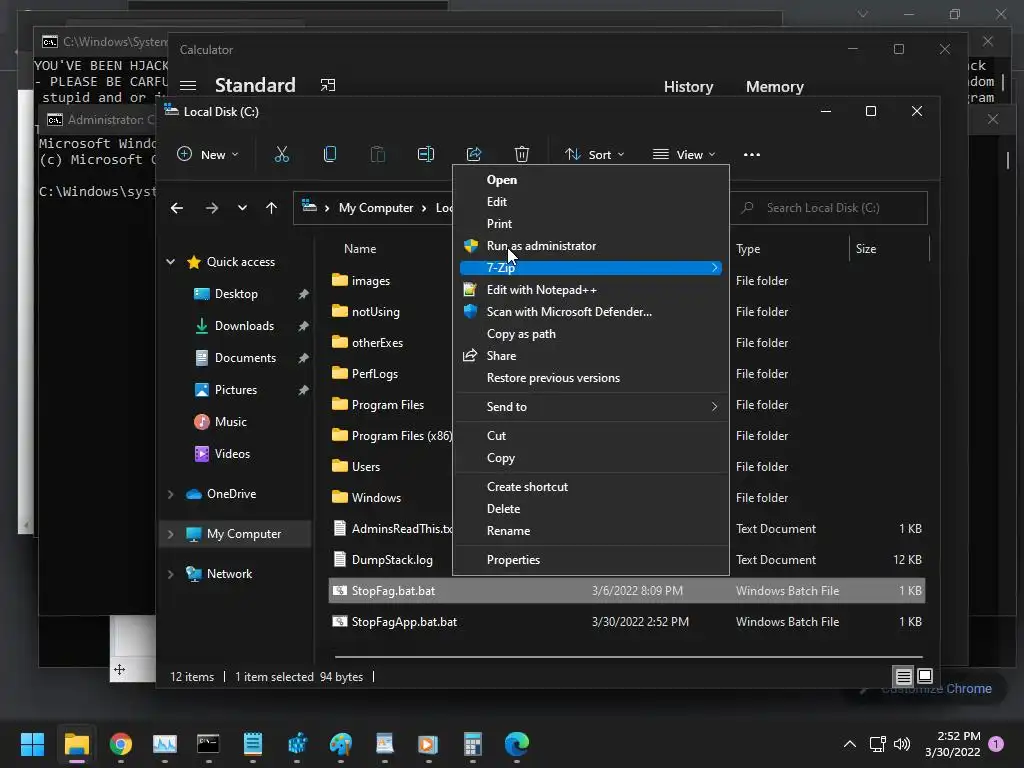Open the New item dropdown

click(x=208, y=155)
